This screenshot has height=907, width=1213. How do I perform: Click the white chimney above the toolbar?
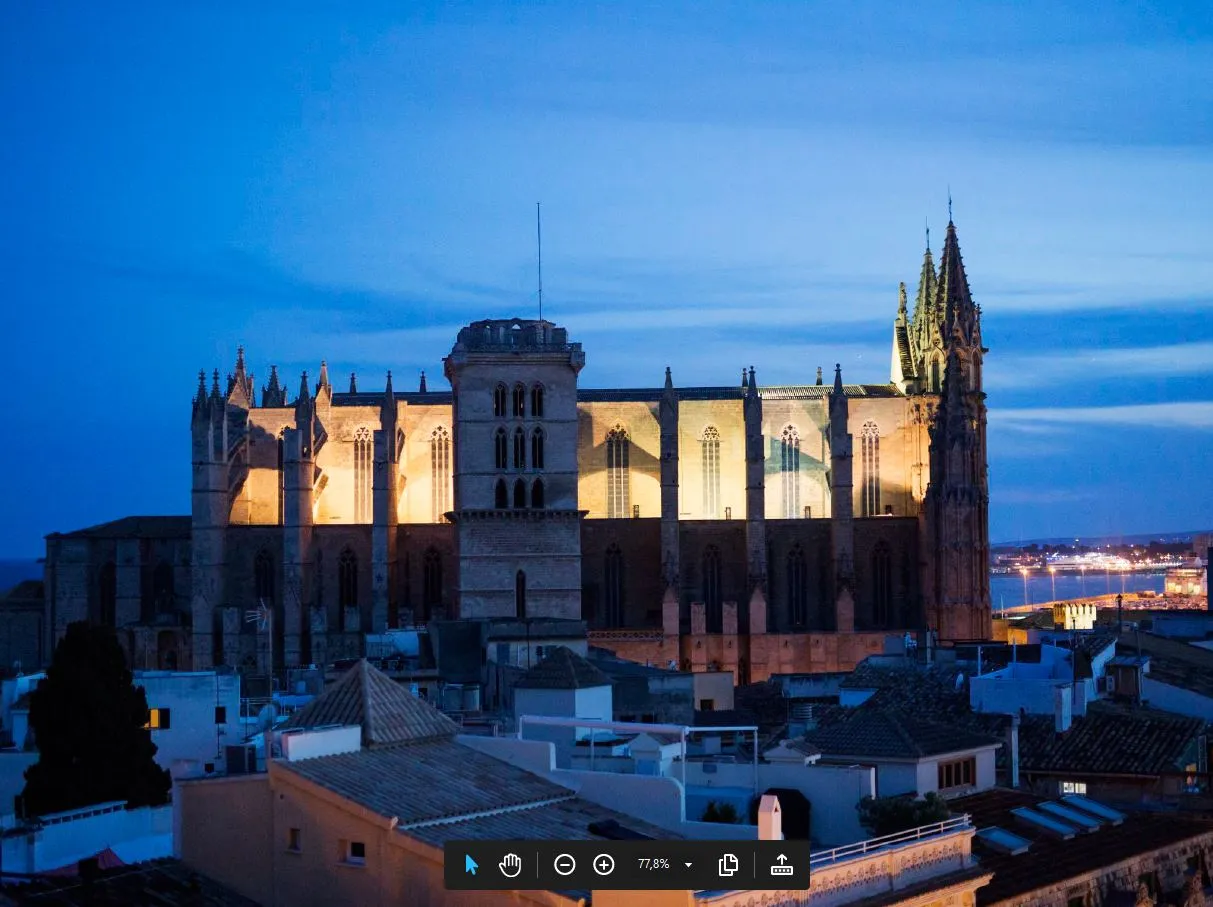pos(769,817)
